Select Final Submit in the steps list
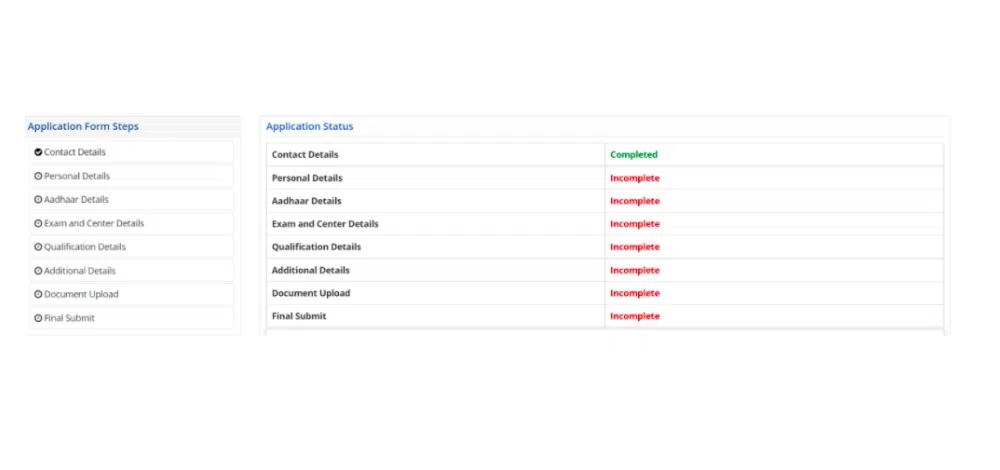The width and height of the screenshot is (1000, 470). click(x=70, y=318)
